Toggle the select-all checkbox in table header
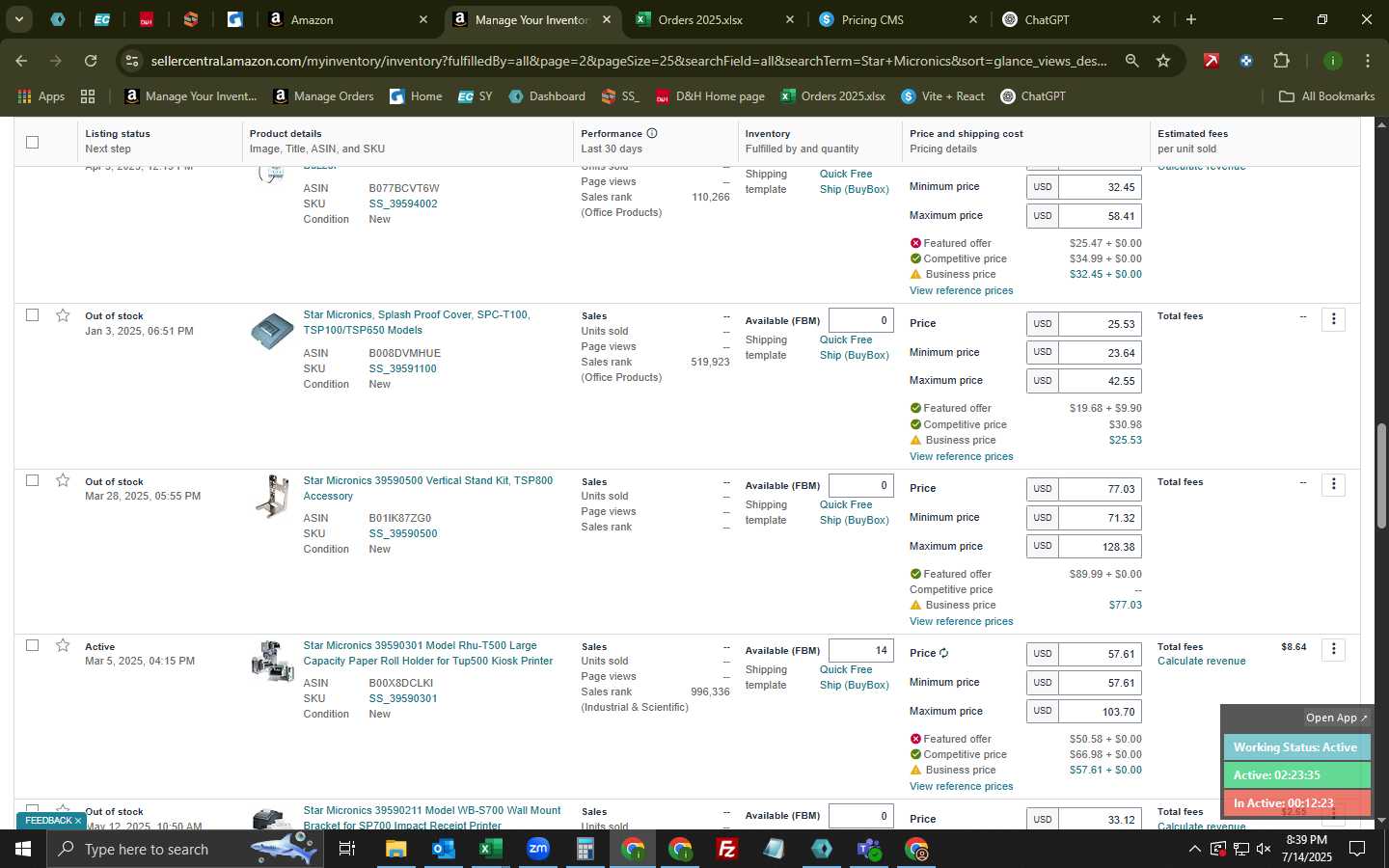 (x=32, y=142)
